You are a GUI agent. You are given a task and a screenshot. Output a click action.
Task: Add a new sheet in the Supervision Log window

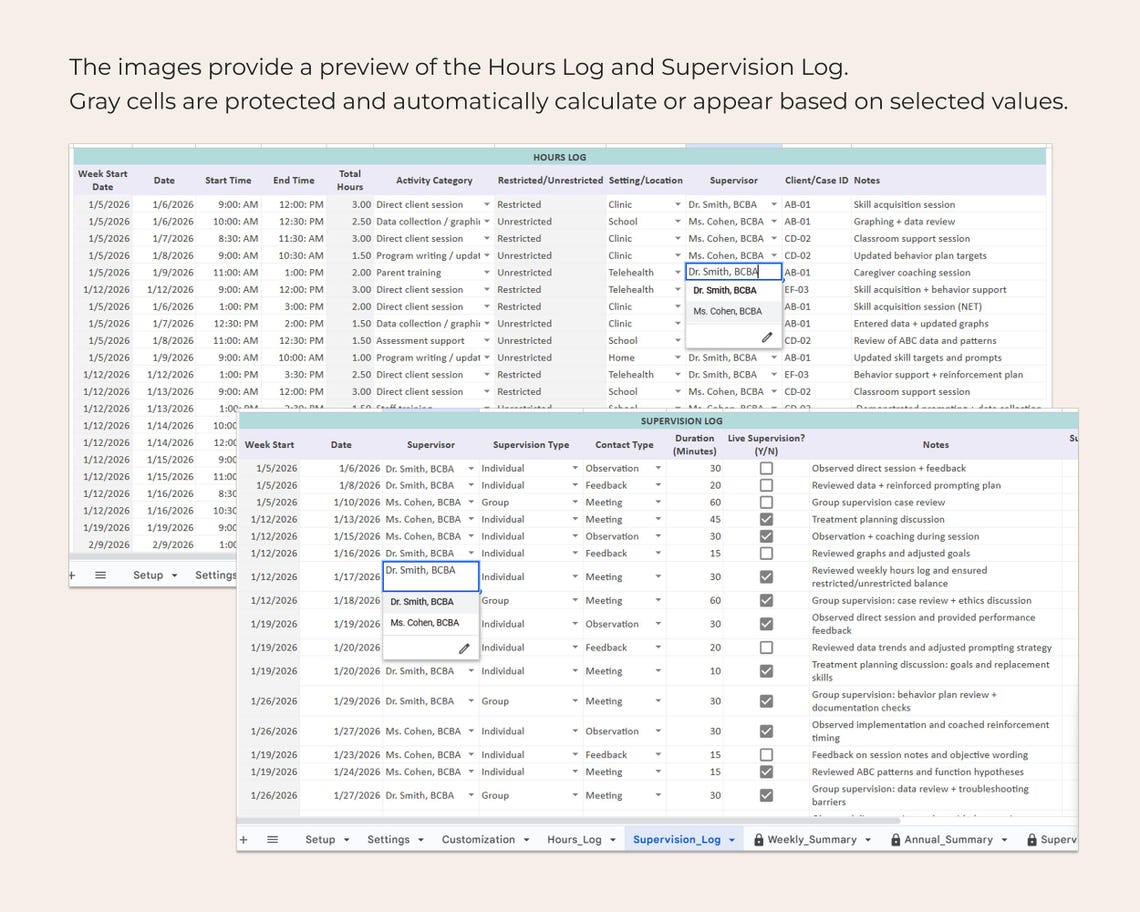tap(244, 839)
